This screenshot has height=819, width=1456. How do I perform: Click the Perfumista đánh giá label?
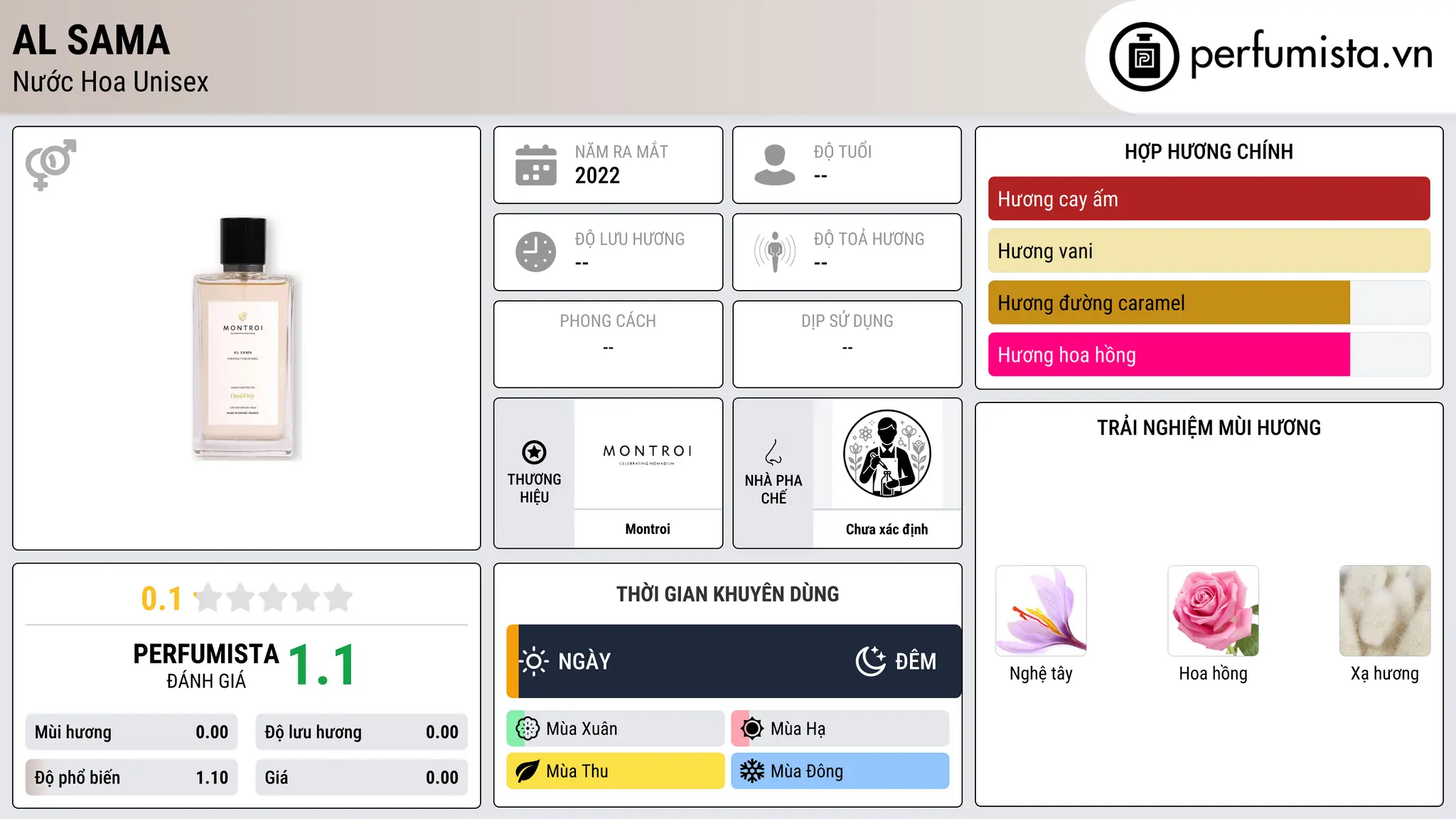[206, 665]
